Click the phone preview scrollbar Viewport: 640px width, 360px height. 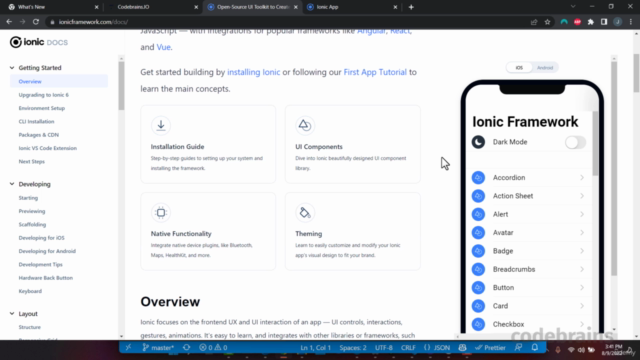tap(595, 143)
